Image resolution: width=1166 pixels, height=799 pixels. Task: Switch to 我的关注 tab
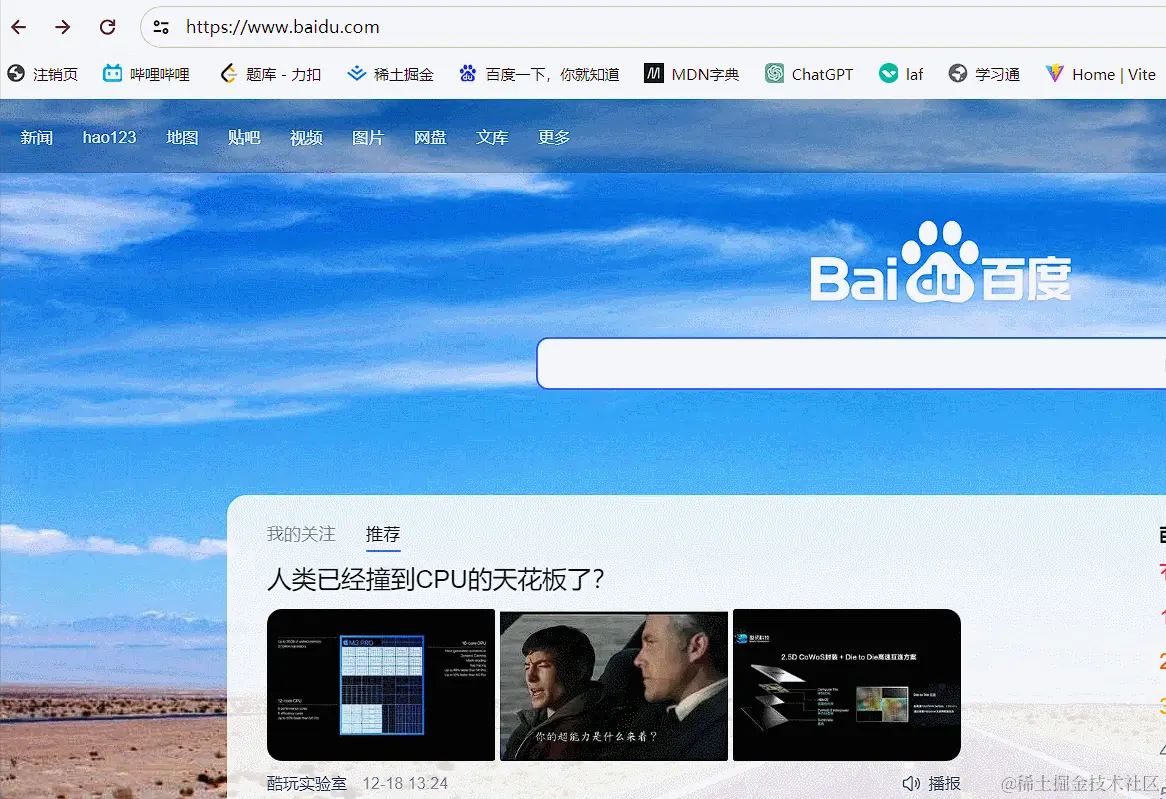pos(301,533)
